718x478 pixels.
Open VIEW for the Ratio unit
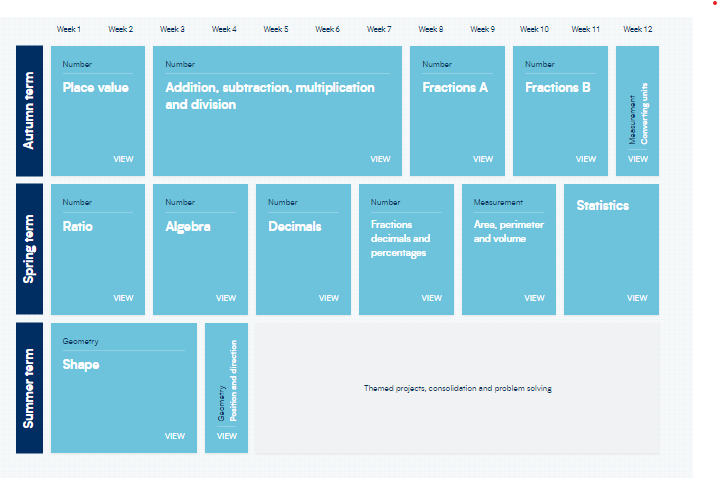click(x=123, y=298)
